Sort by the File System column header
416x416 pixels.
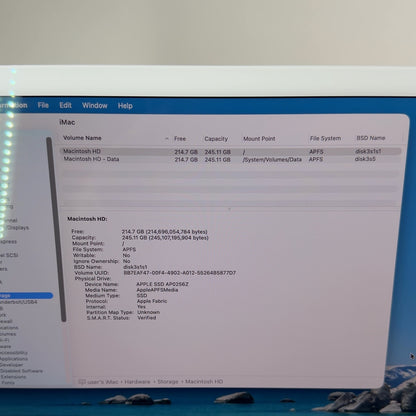coord(325,138)
